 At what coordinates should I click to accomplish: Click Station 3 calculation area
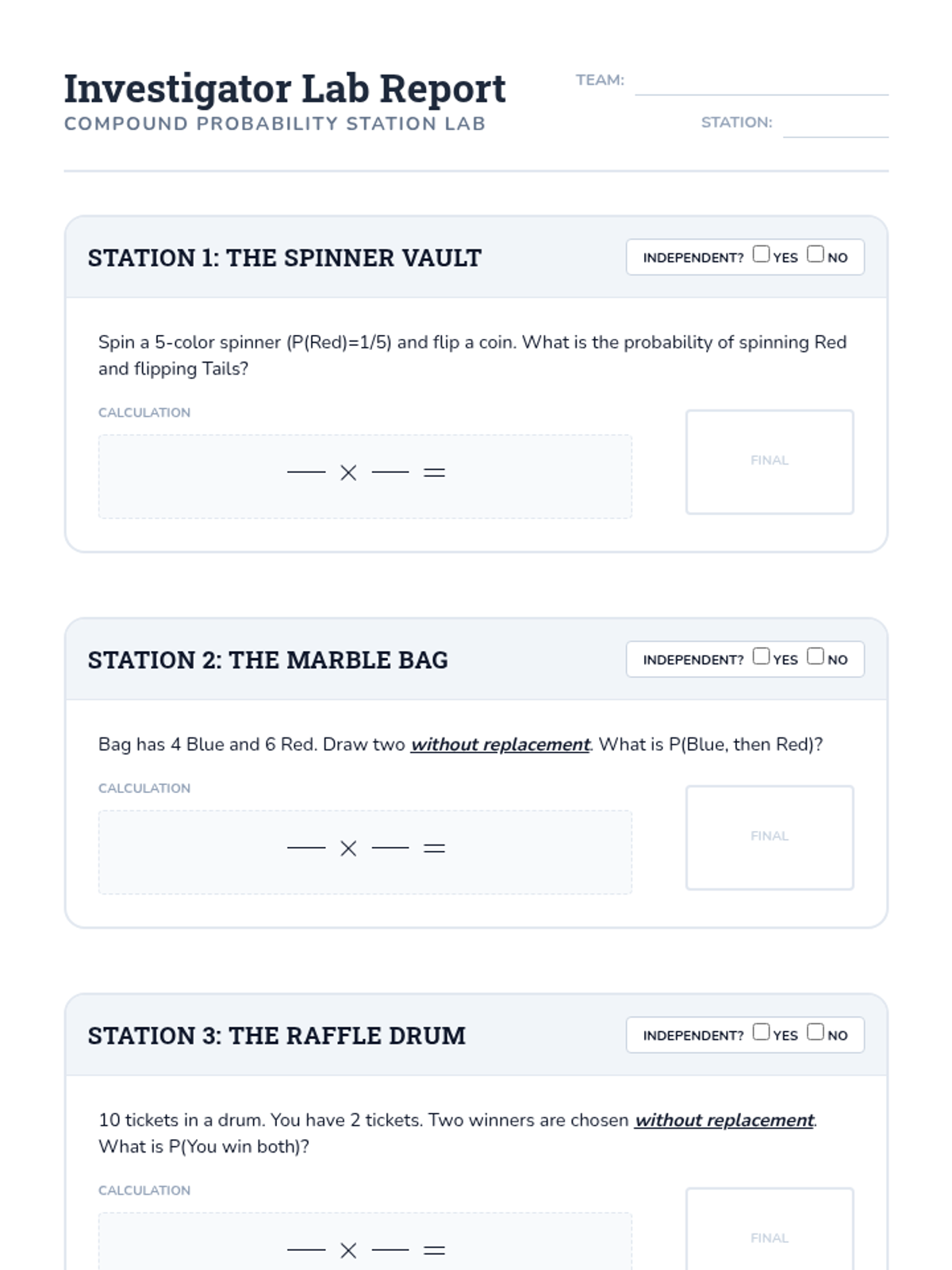tap(365, 1241)
